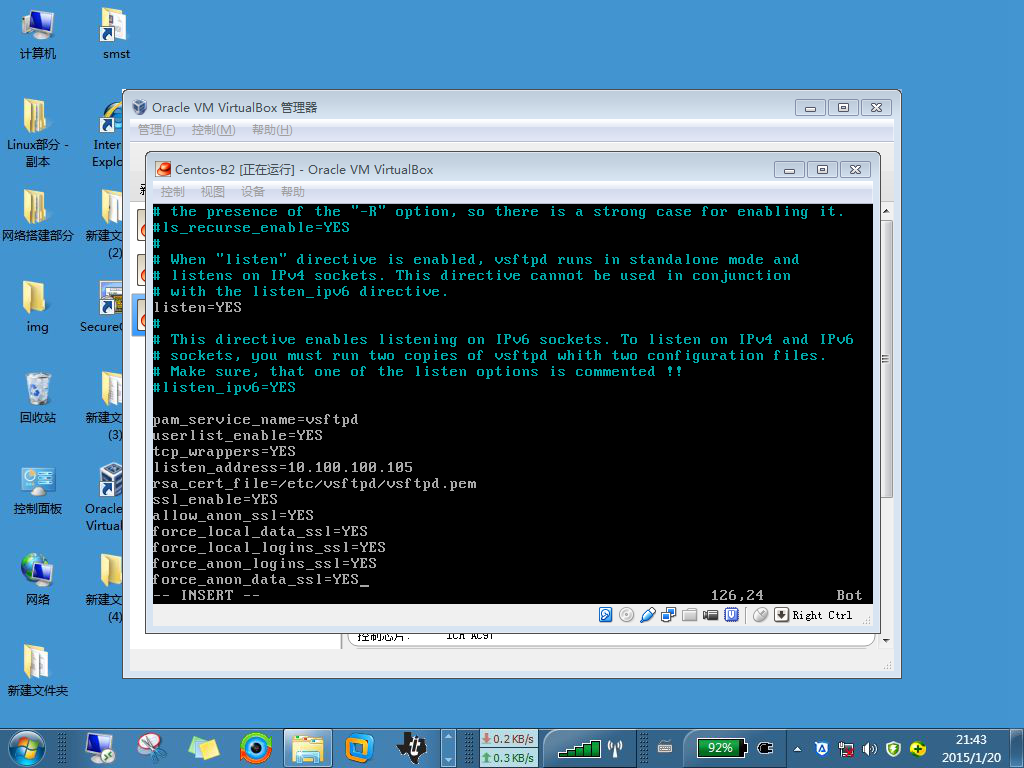Image resolution: width=1024 pixels, height=768 pixels.
Task: Select the 控制面板 desktop icon
Action: [x=37, y=490]
